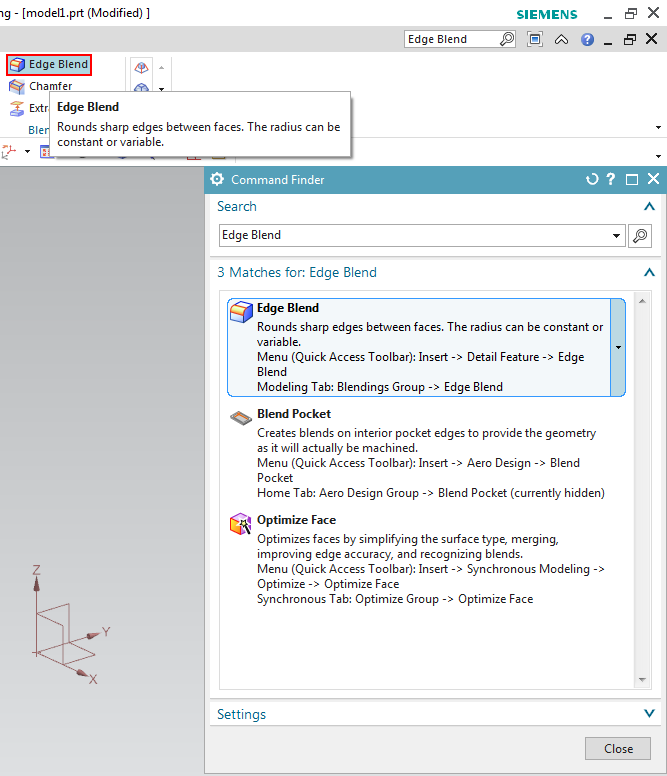Expand the Settings section

(649, 714)
